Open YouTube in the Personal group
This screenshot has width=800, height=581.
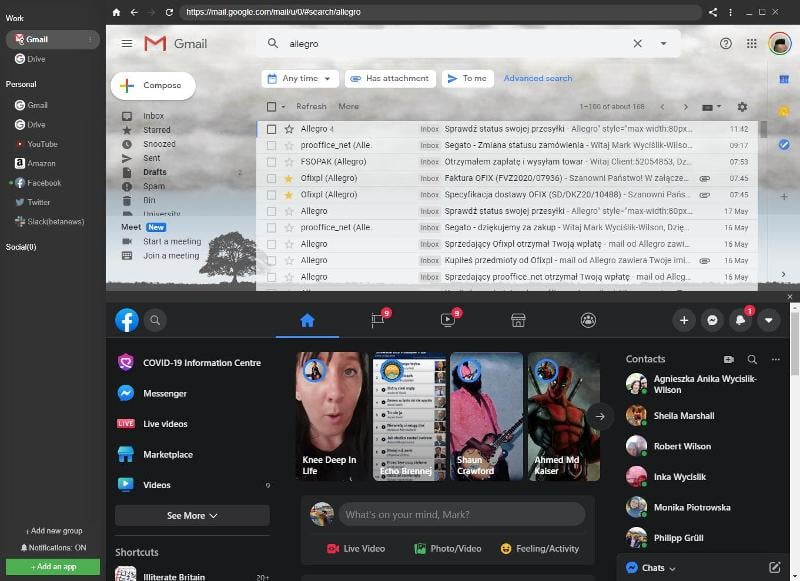[x=42, y=144]
